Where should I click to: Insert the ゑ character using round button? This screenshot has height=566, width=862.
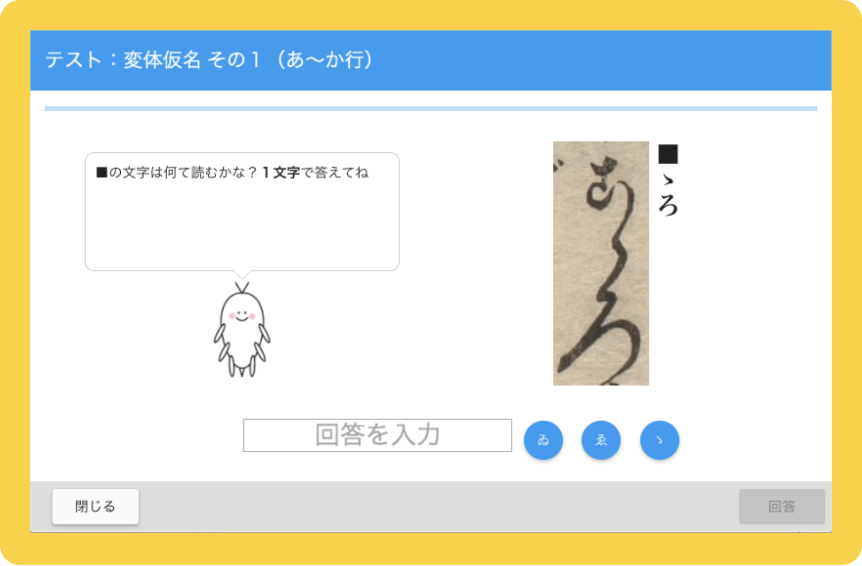click(x=601, y=440)
